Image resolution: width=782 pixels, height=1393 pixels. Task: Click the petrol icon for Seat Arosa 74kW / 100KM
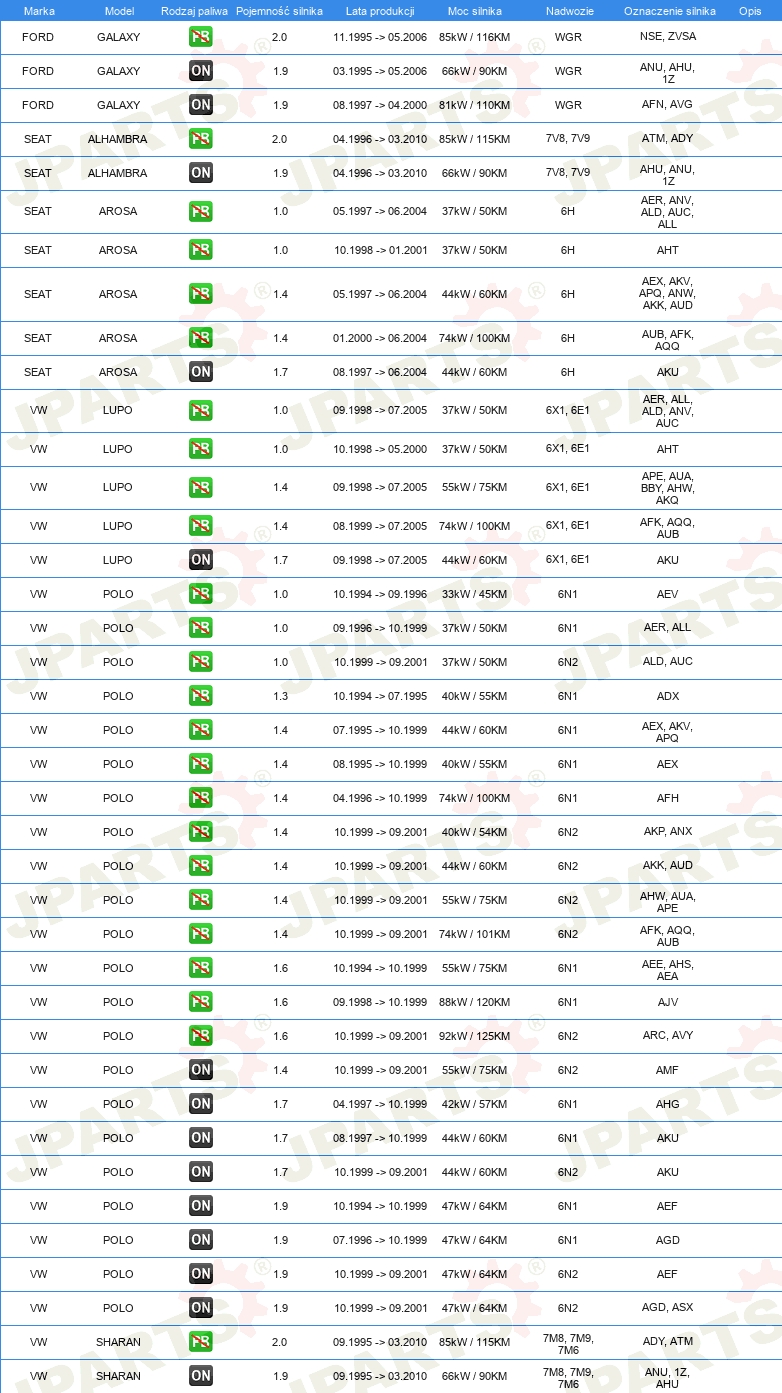(x=201, y=338)
